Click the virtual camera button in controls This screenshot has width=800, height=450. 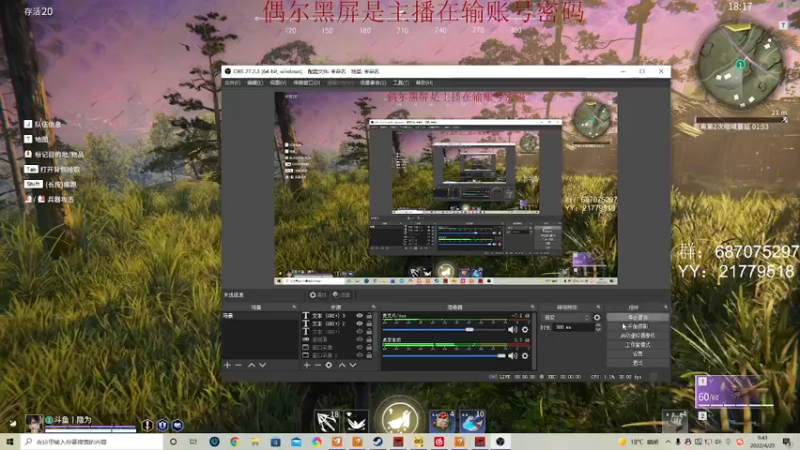(x=638, y=336)
